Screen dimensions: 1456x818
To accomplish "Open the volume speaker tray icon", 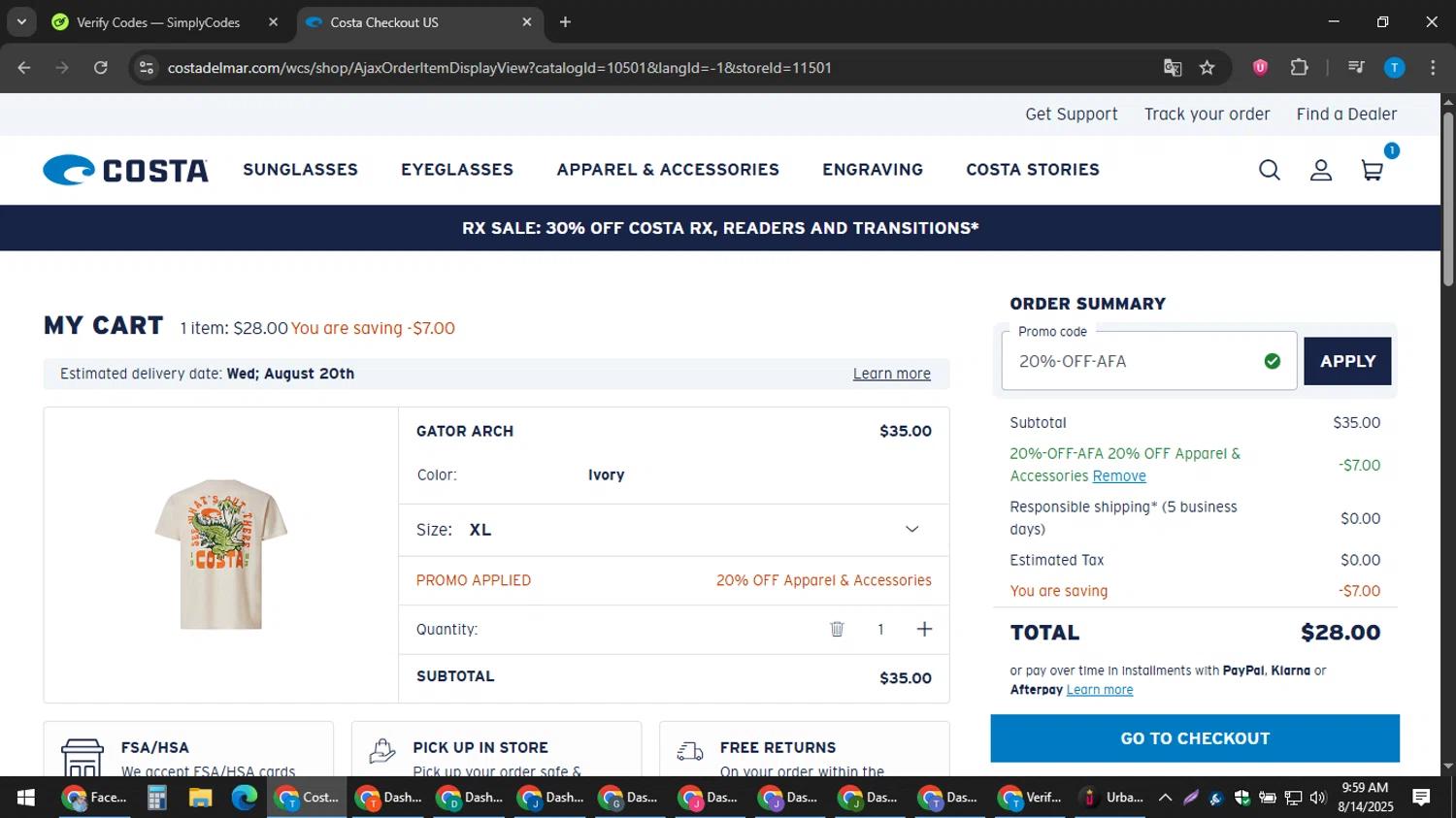I will (x=1317, y=798).
